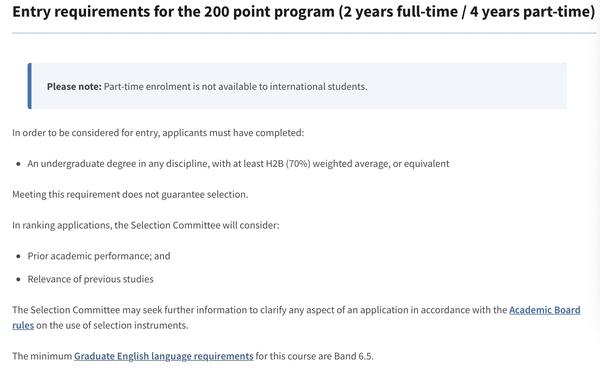The image size is (600, 371).
Task: Open Graduate English language requirements link
Action: (164, 356)
